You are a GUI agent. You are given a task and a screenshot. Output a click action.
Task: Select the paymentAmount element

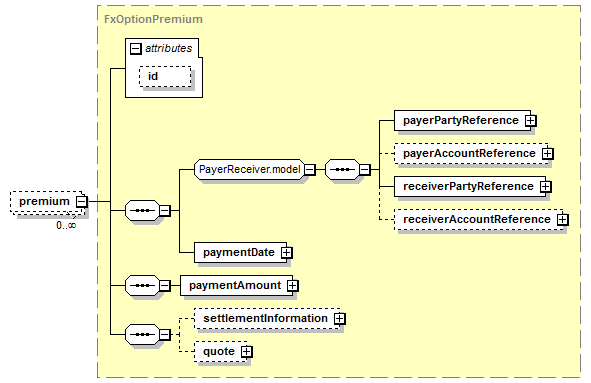tap(236, 286)
